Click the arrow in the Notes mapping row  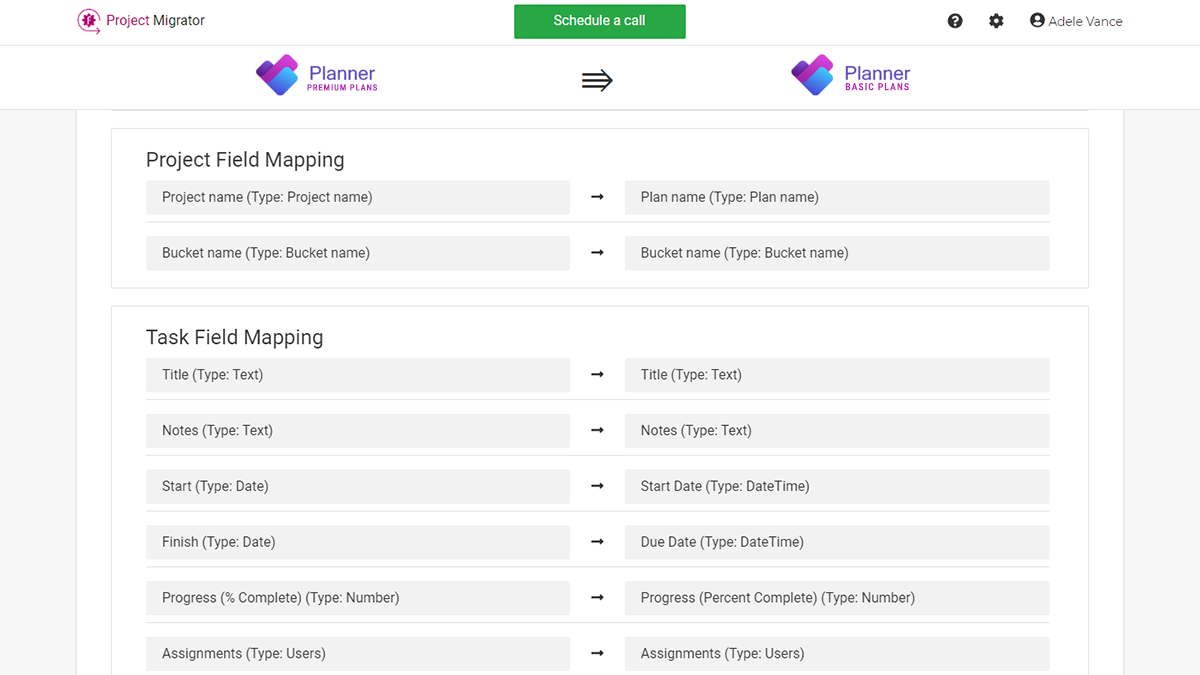click(x=597, y=431)
